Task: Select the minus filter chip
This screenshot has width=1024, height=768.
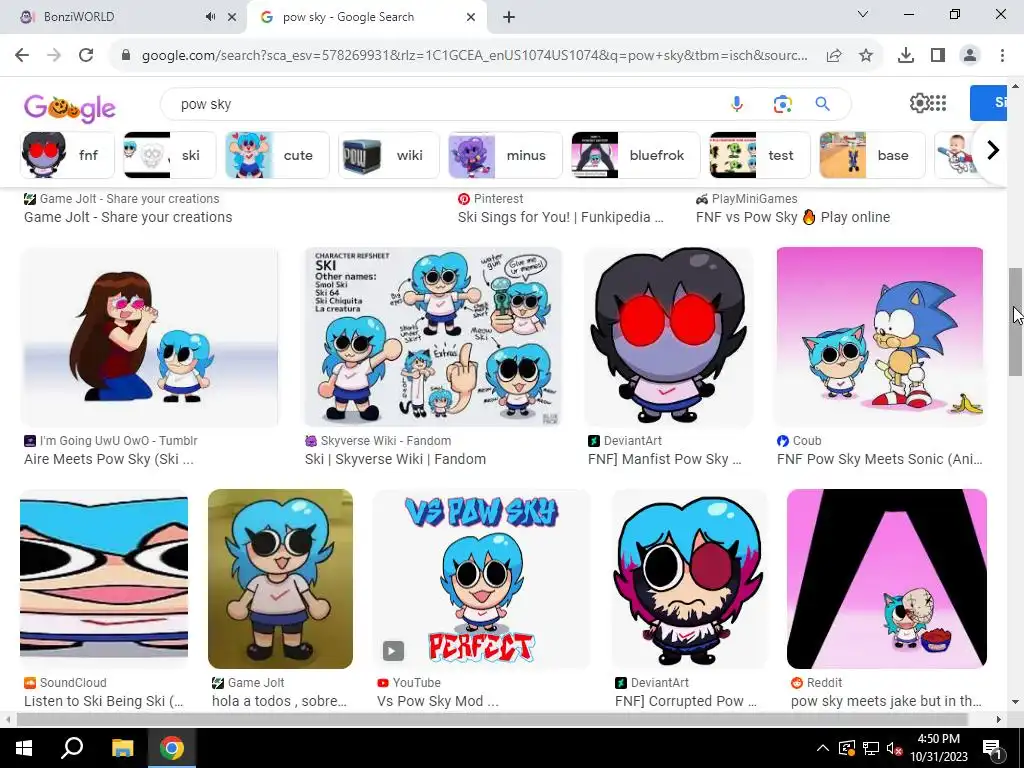Action: tap(505, 155)
